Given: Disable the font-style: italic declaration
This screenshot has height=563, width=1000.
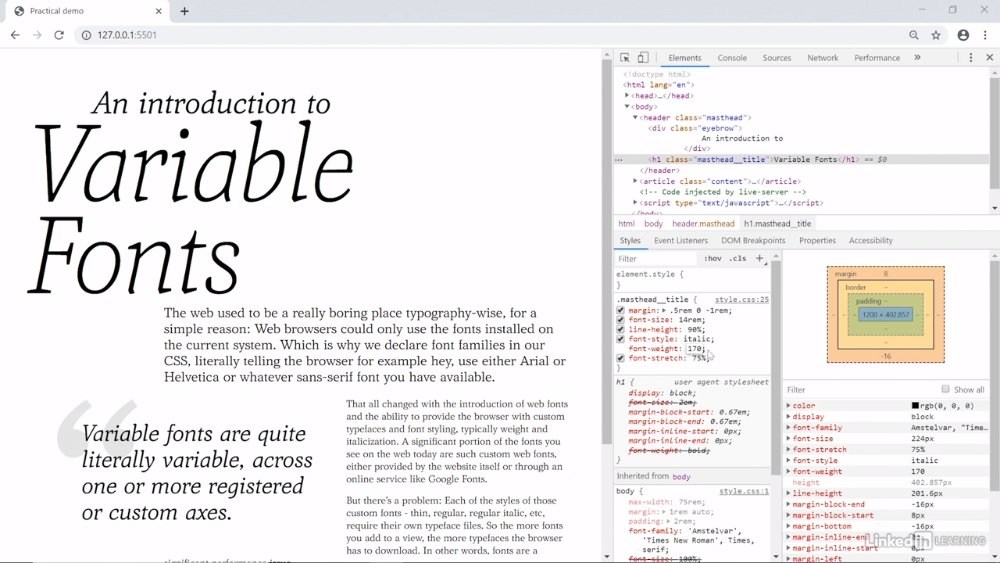Looking at the screenshot, I should (x=621, y=339).
